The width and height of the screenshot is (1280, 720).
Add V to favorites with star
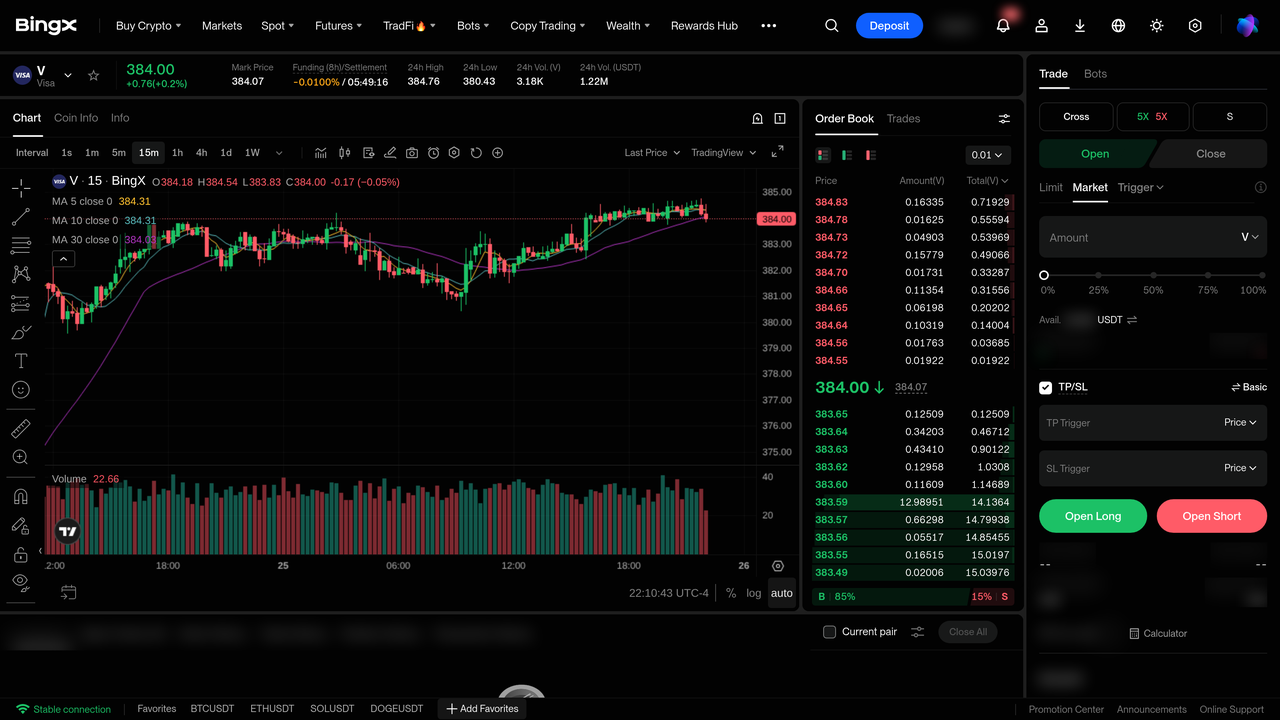click(94, 75)
